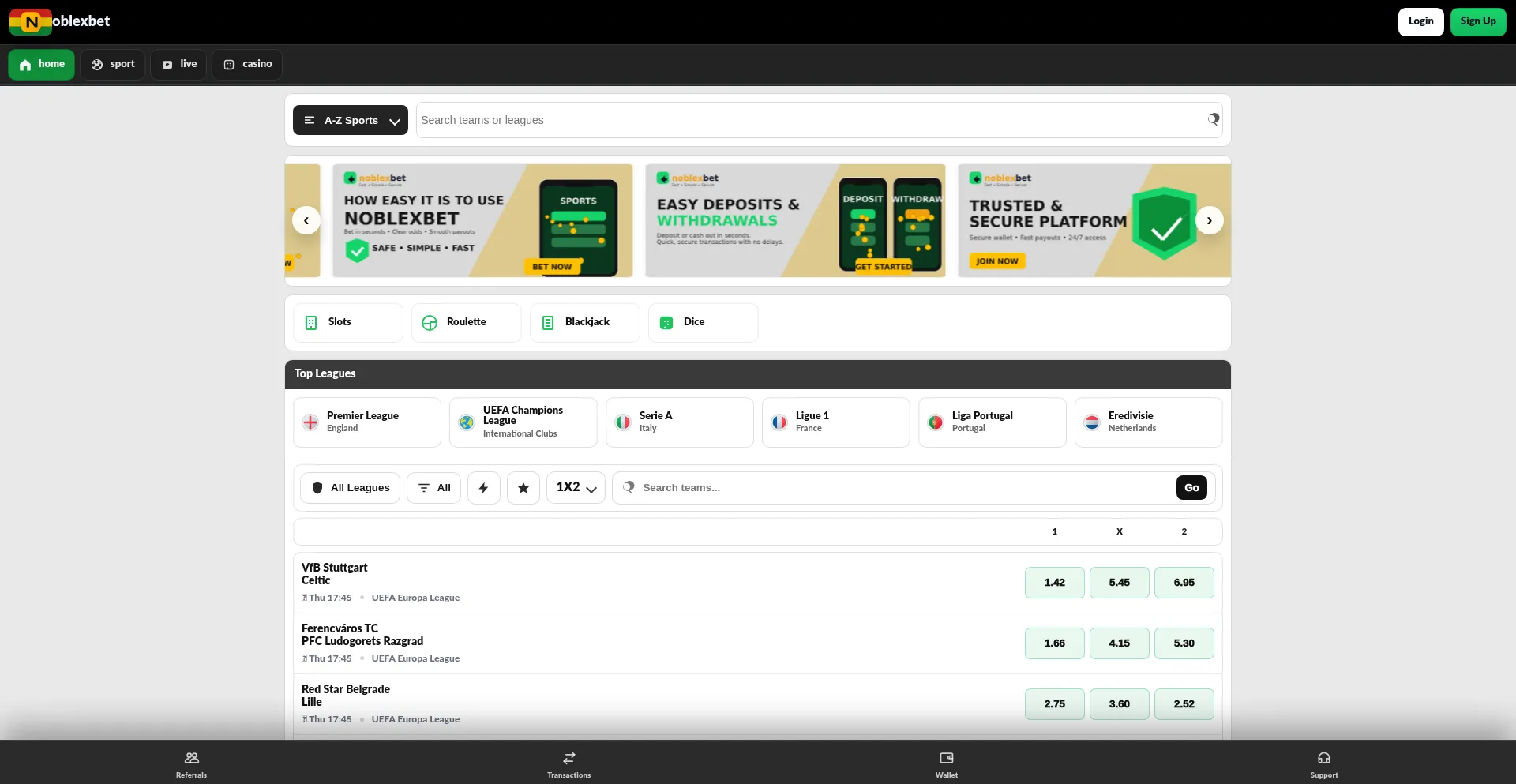The image size is (1516, 784).
Task: Click the Portugal flag icon
Action: [x=936, y=422]
